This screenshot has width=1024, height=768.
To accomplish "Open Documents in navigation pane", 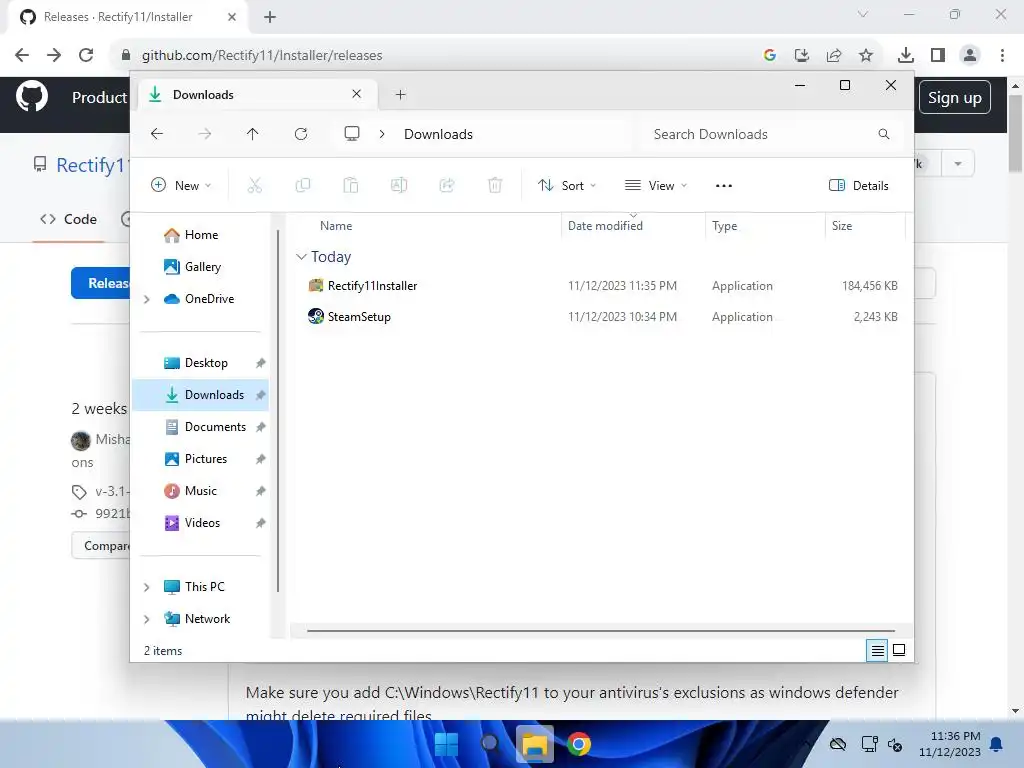I will click(201, 427).
